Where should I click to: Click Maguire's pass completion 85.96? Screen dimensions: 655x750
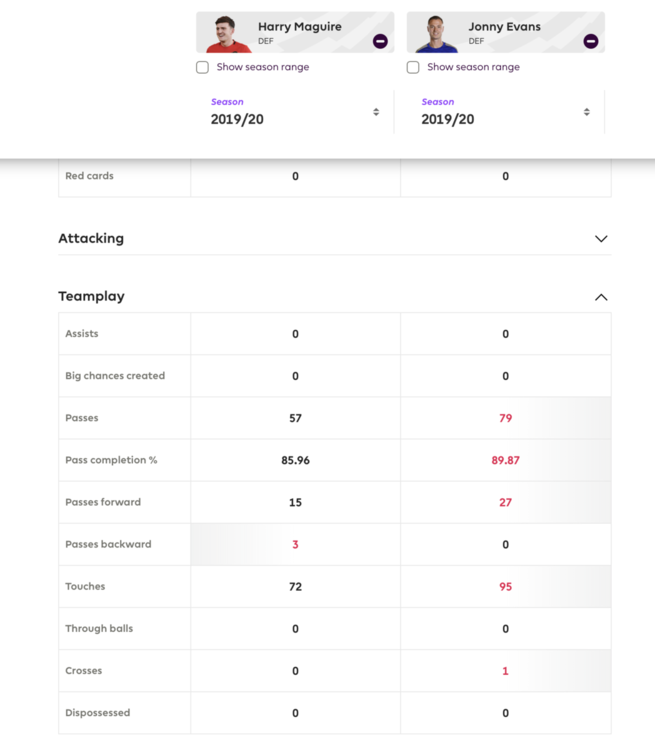click(x=295, y=460)
